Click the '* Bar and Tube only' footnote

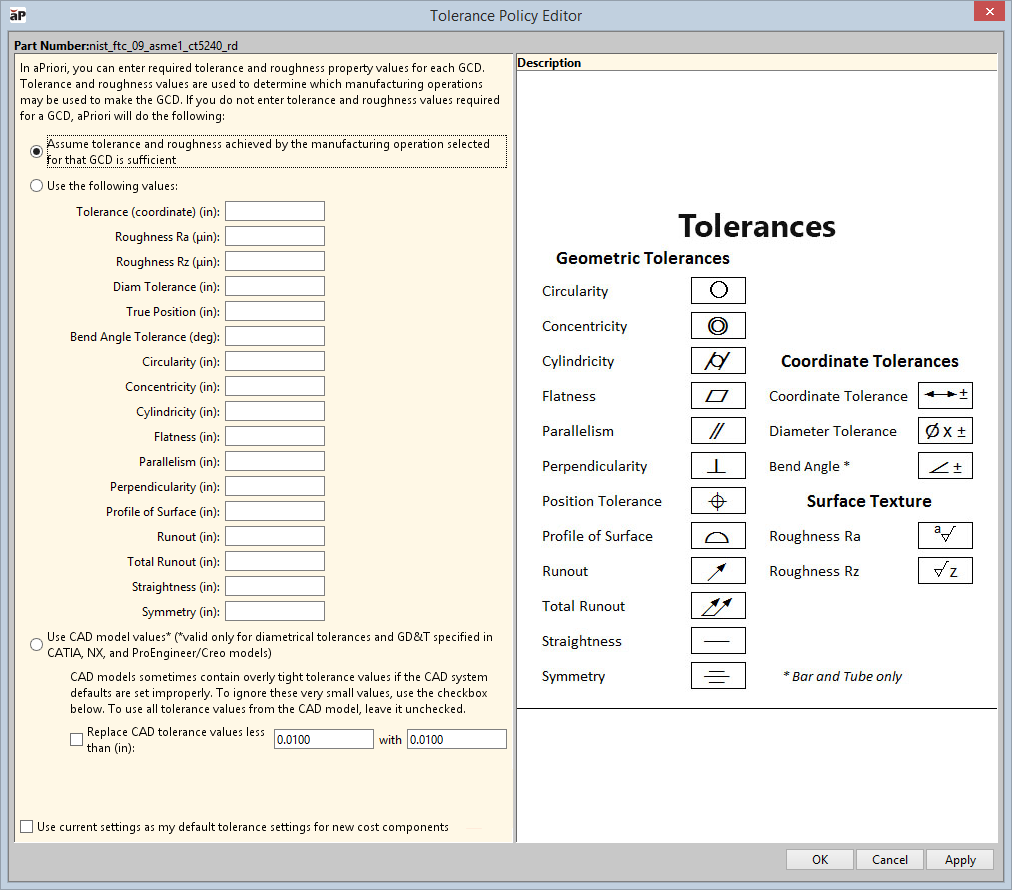click(x=842, y=676)
